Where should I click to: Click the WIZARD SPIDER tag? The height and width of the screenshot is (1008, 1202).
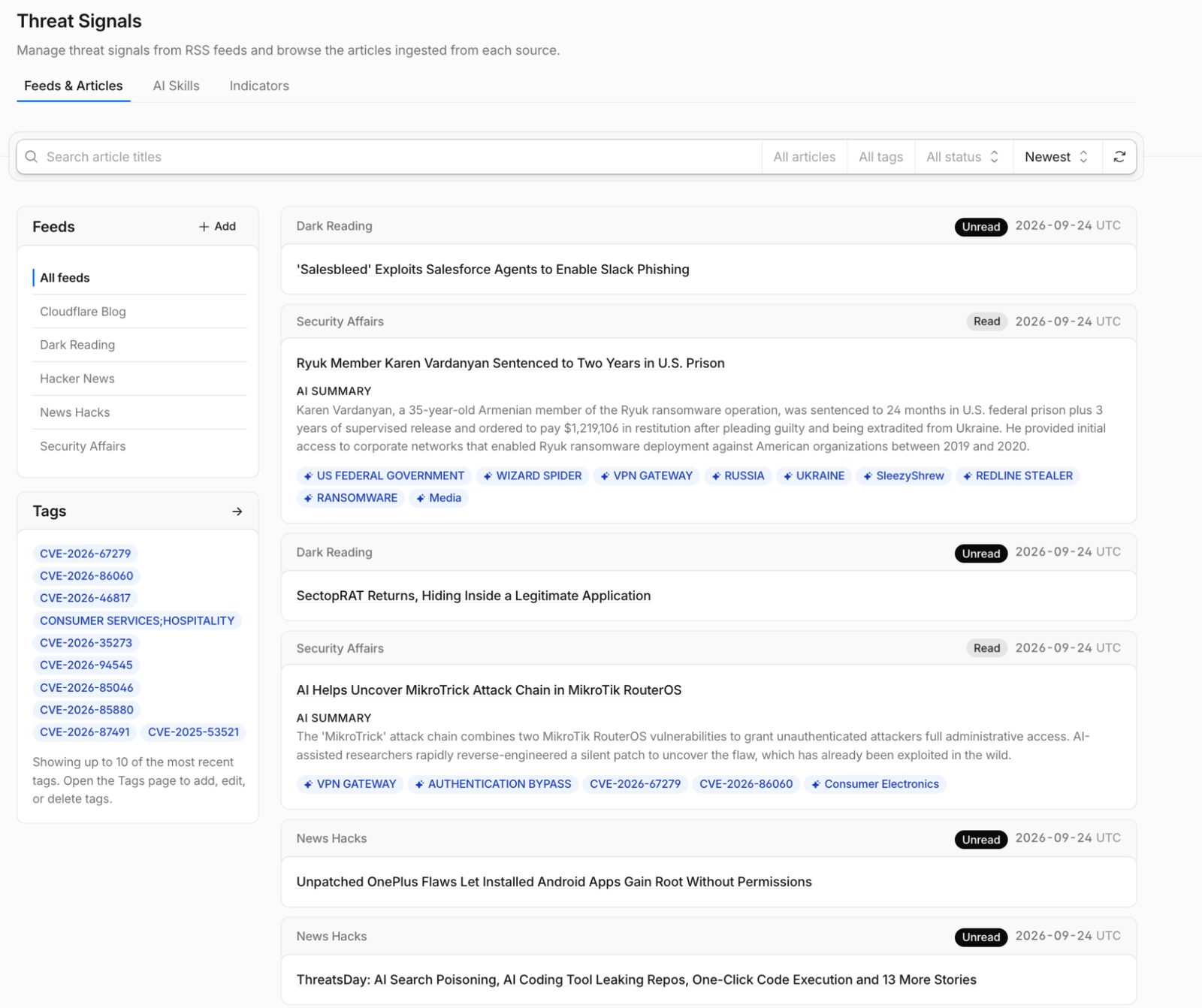[x=533, y=476]
